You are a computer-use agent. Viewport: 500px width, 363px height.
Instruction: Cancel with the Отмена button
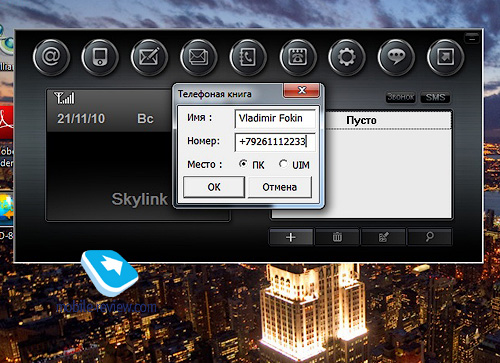click(280, 187)
